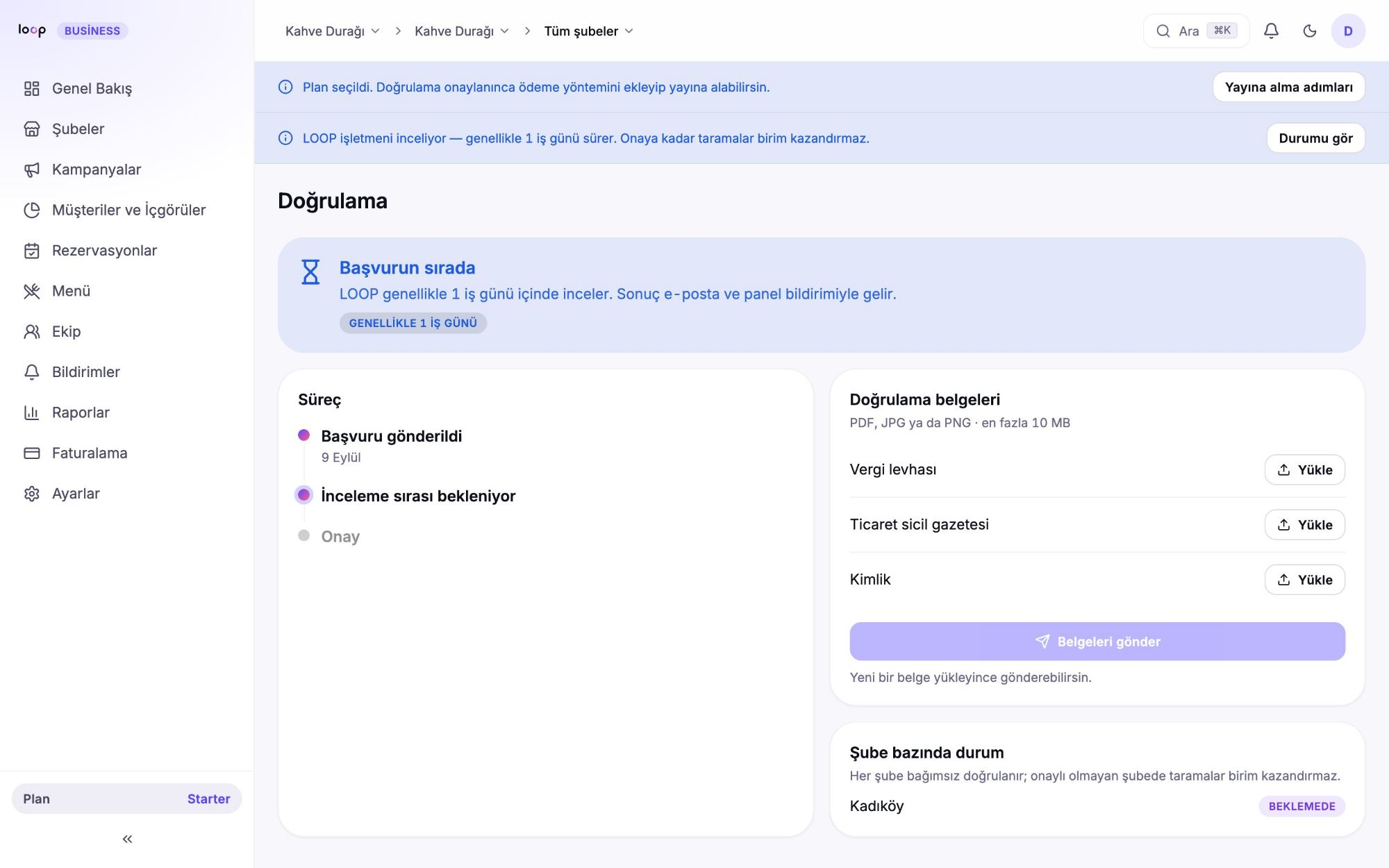Collapse the sidebar with double chevron
This screenshot has width=1389, height=868.
[x=127, y=839]
